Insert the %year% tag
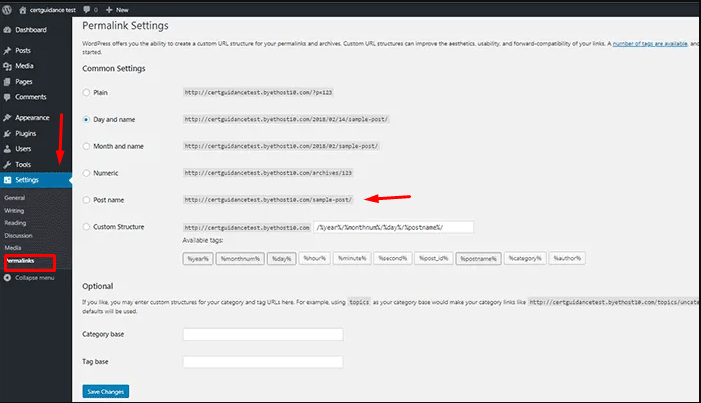 [x=198, y=259]
